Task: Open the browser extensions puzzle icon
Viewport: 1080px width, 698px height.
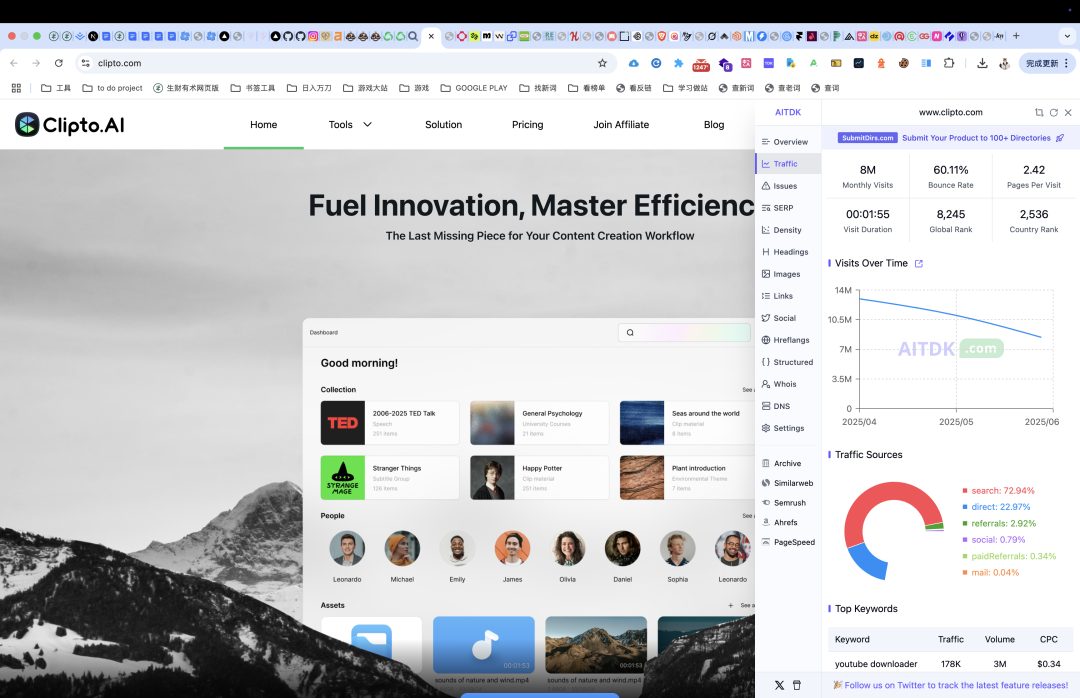Action: tap(949, 63)
